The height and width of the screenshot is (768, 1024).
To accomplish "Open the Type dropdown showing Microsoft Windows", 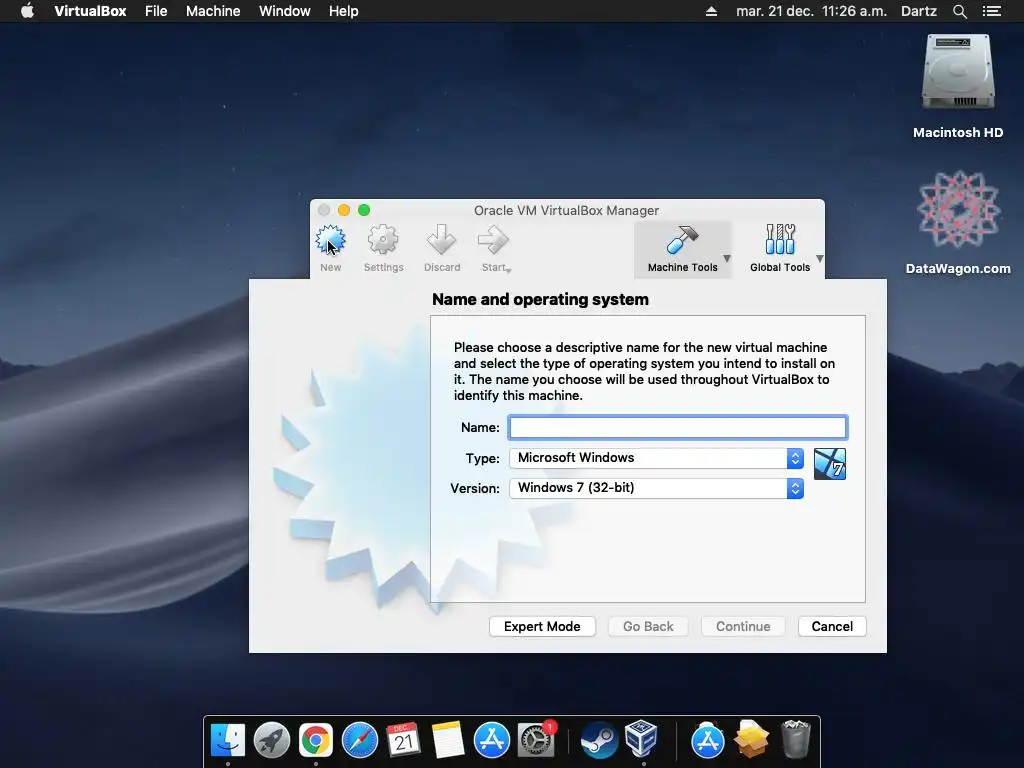I will tap(656, 458).
